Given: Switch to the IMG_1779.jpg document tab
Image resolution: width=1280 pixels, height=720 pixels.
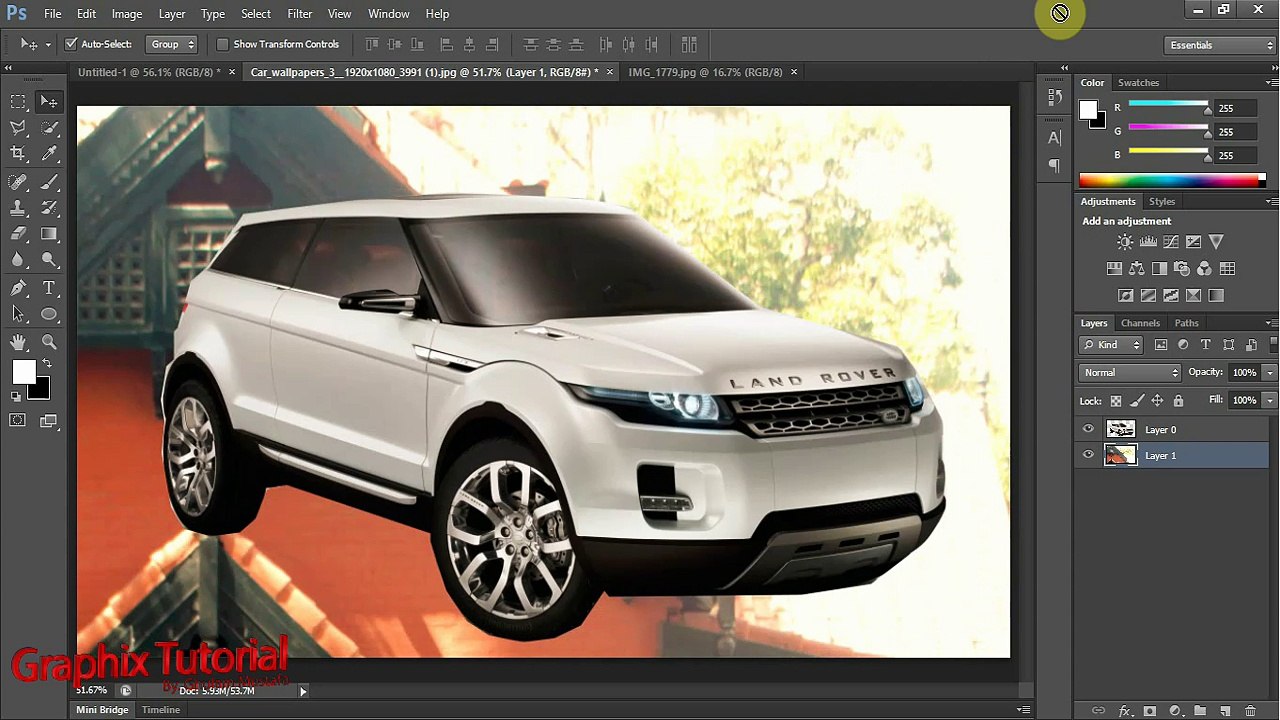Looking at the screenshot, I should click(705, 72).
